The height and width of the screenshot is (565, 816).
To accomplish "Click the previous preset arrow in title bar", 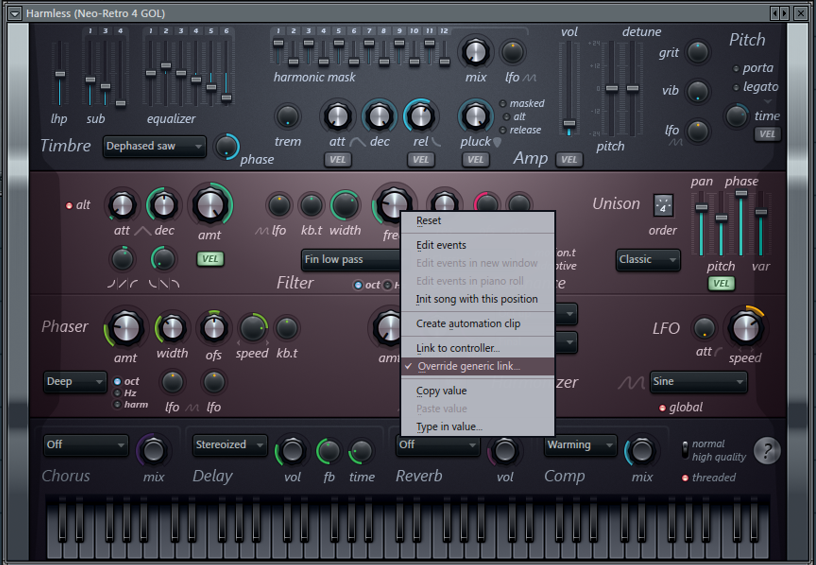I will [775, 13].
